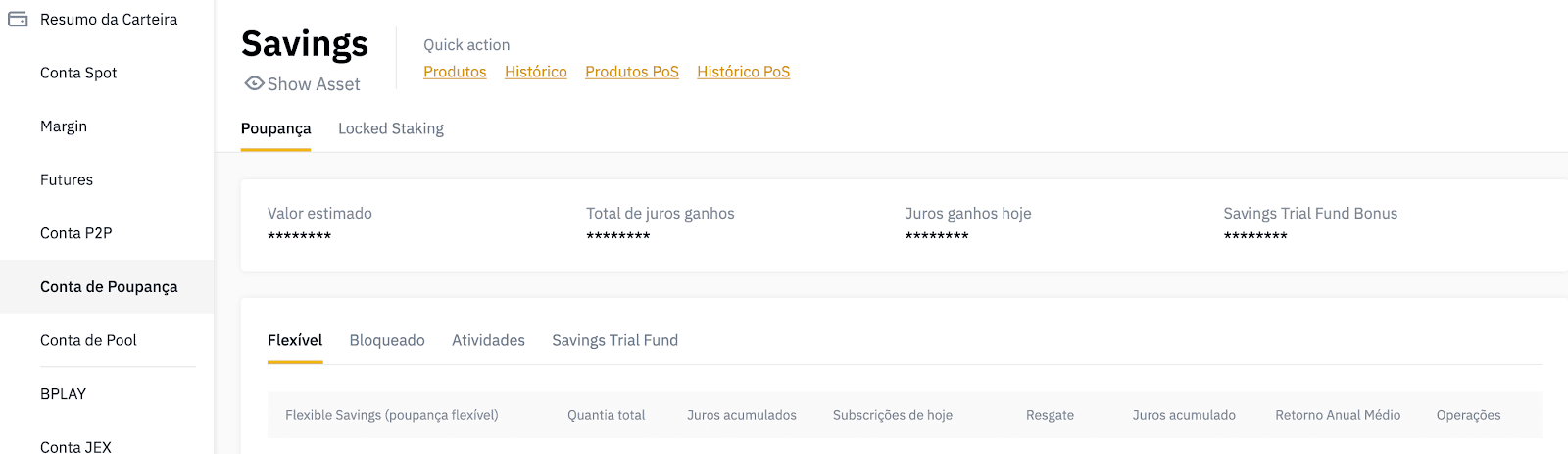Switch to the Bloqueado tab
The width and height of the screenshot is (1568, 454).
coord(387,340)
